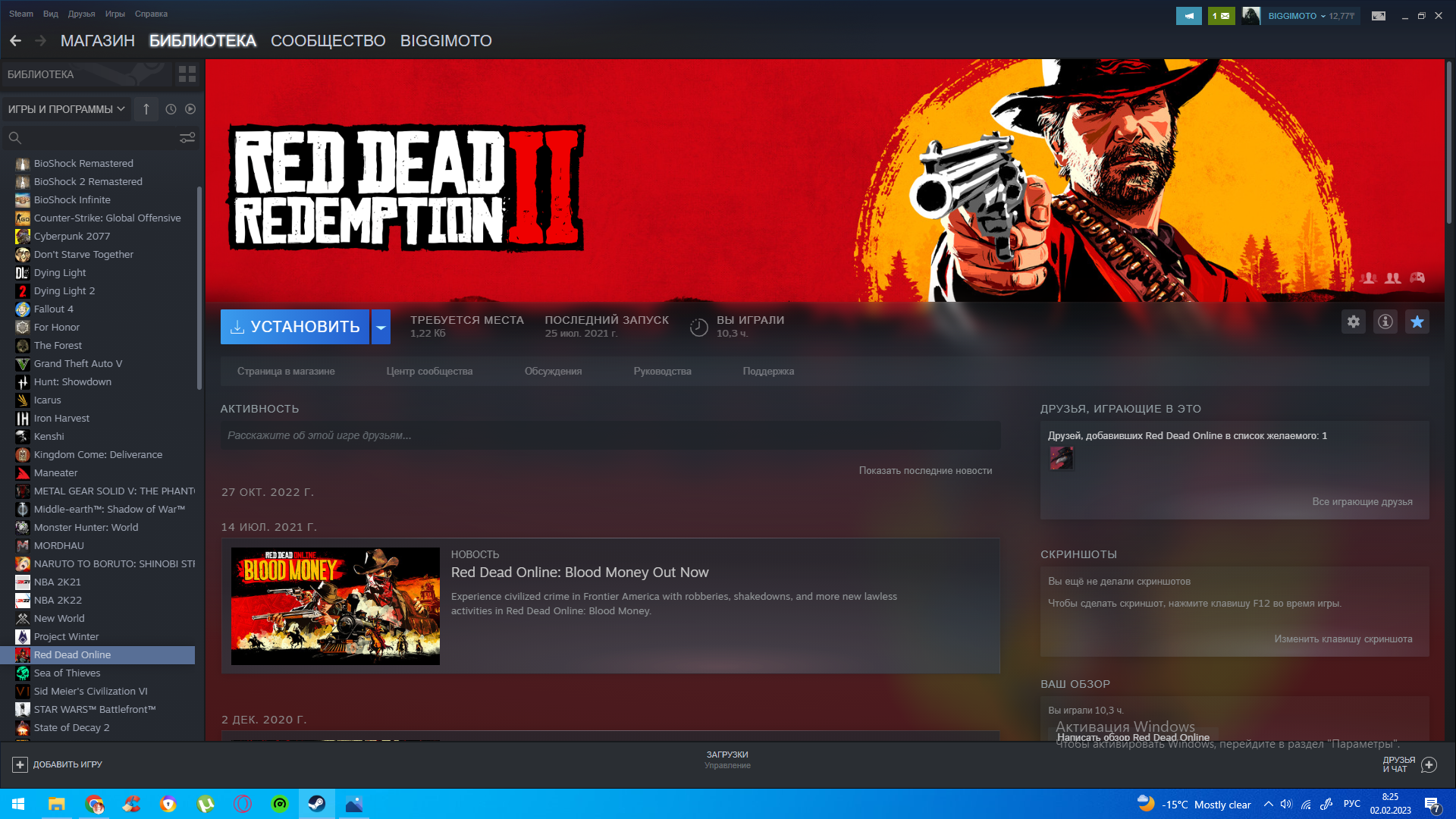Open Обсуждения tab
This screenshot has height=819, width=1456.
554,372
